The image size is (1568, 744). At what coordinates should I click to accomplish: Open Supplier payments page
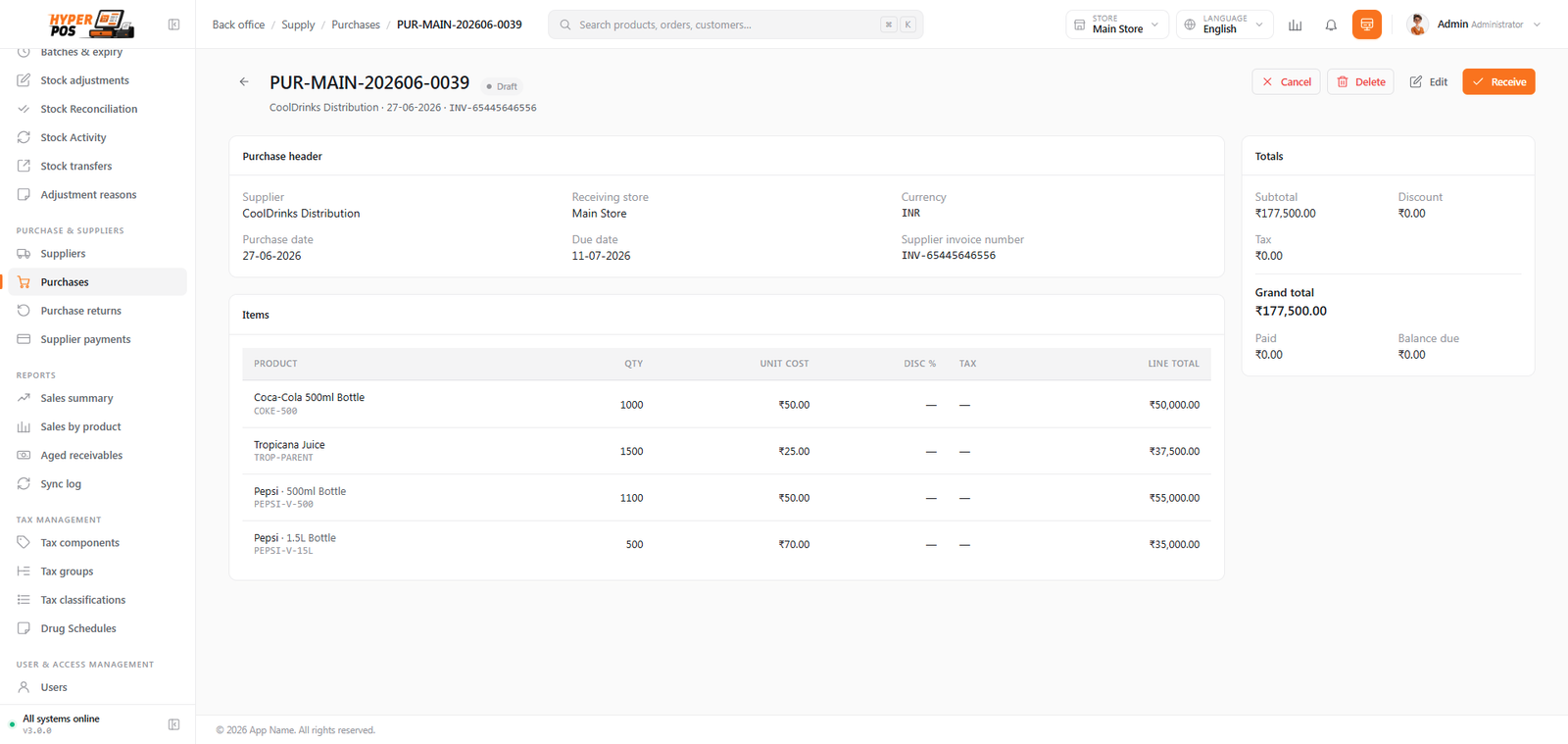tap(98, 339)
